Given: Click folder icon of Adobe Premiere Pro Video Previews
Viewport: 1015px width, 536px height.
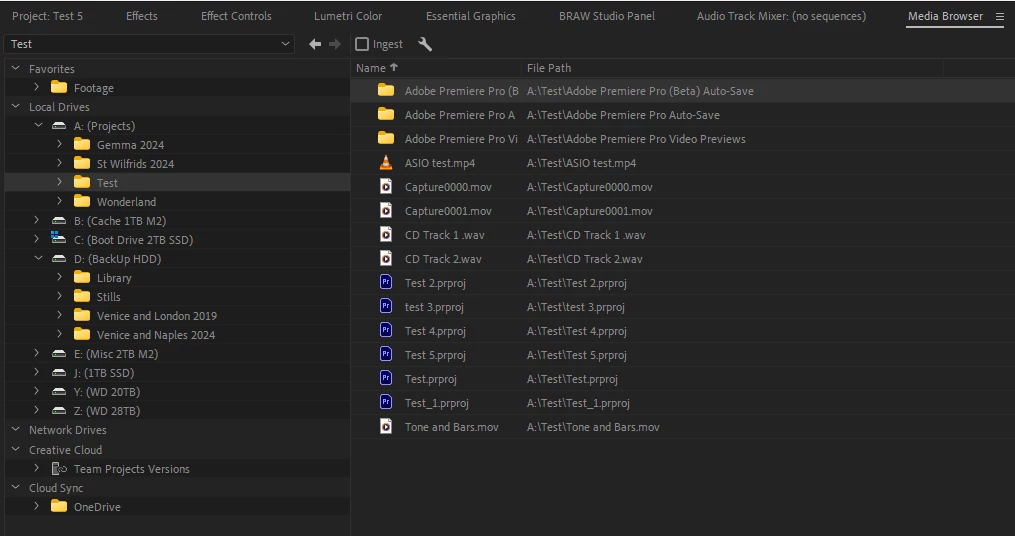Looking at the screenshot, I should pos(386,139).
